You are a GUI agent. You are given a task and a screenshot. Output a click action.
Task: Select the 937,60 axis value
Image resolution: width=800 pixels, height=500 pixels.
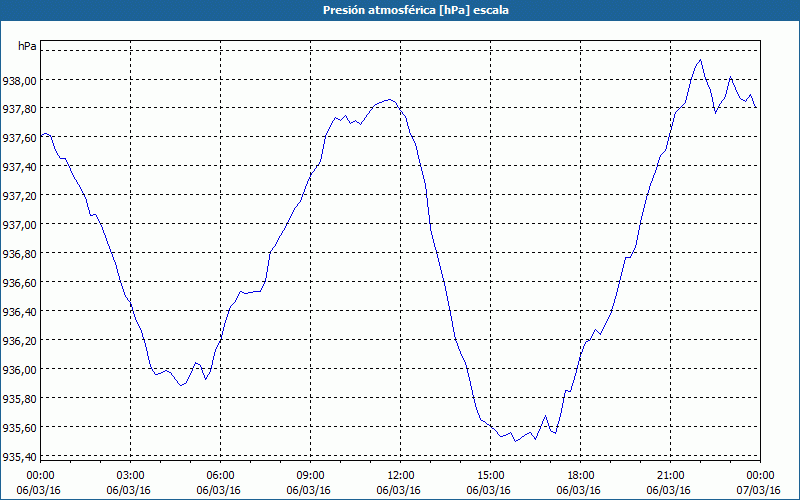click(x=19, y=138)
